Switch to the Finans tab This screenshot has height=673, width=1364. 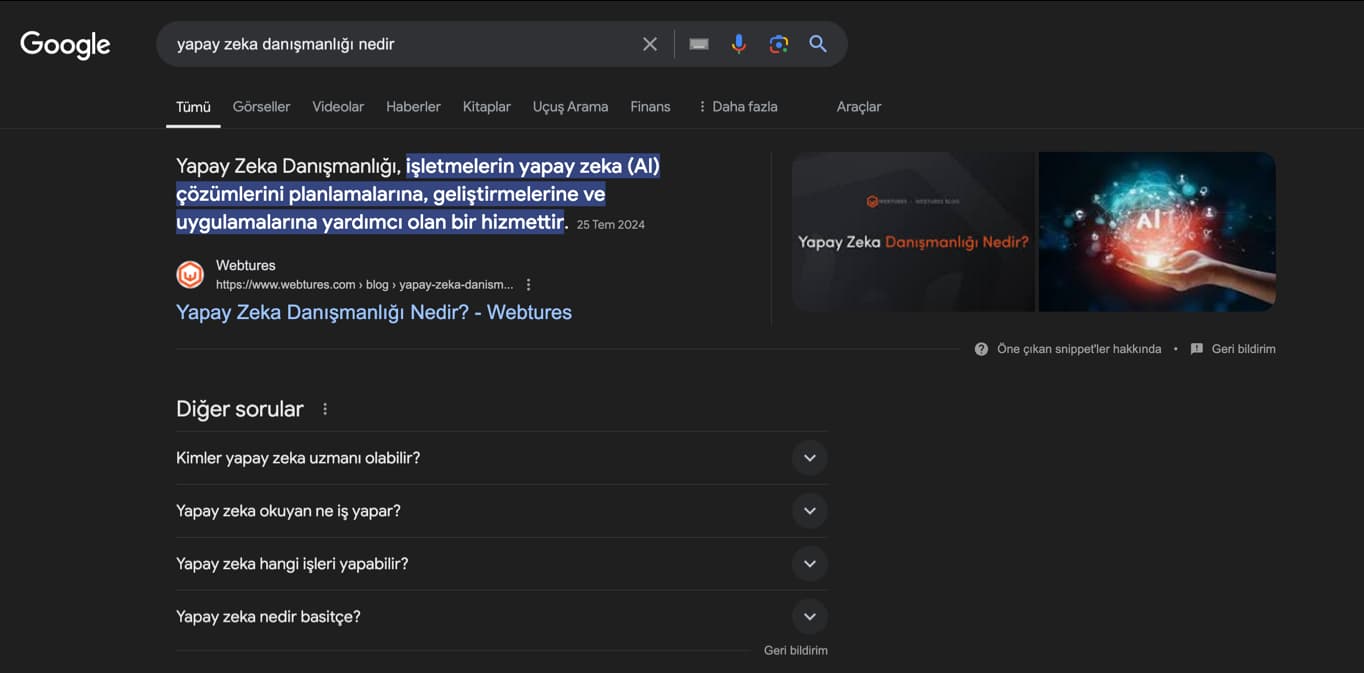[x=650, y=106]
